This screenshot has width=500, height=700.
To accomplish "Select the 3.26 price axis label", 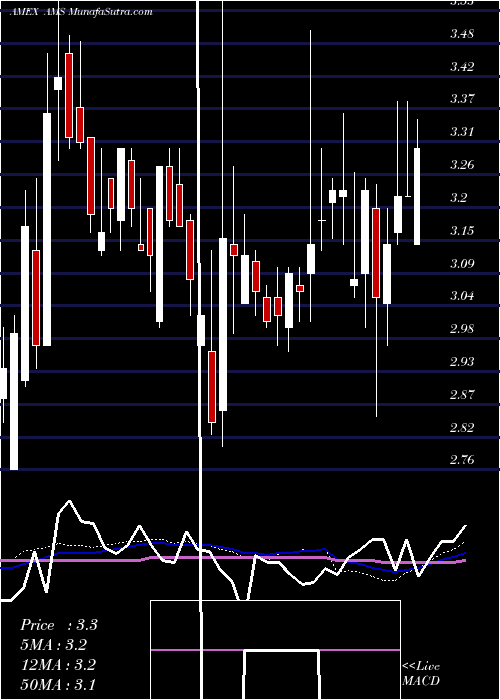I will 462,165.
